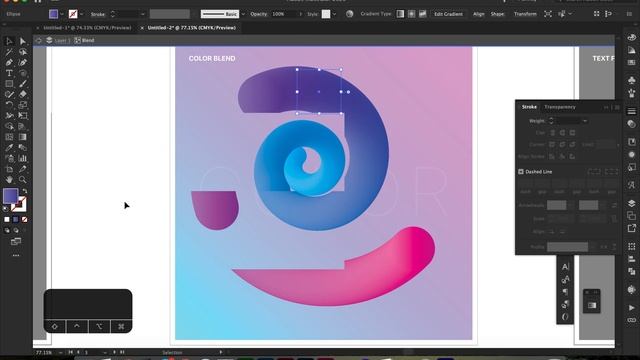
Task: Open Basic brush definition dropdown
Action: (x=243, y=14)
